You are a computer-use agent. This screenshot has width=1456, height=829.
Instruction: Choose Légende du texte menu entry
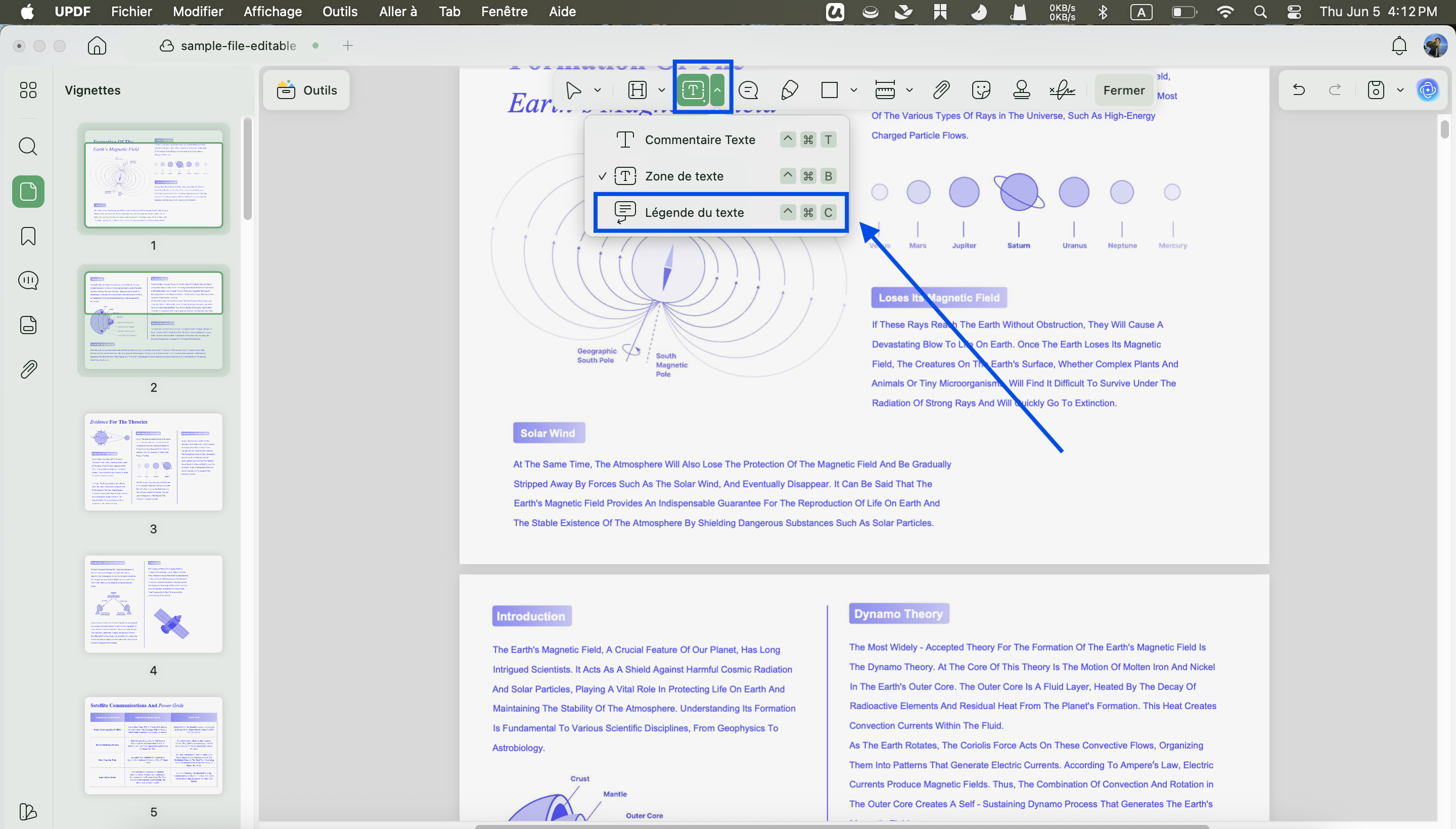720,212
